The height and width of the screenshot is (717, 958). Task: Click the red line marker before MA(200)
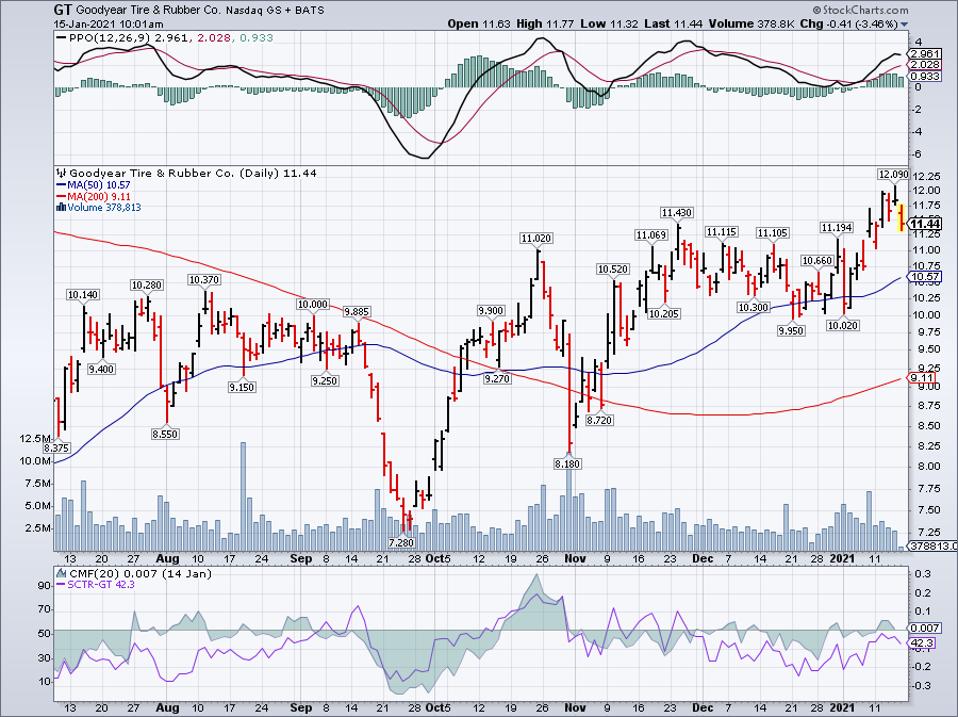pos(60,196)
